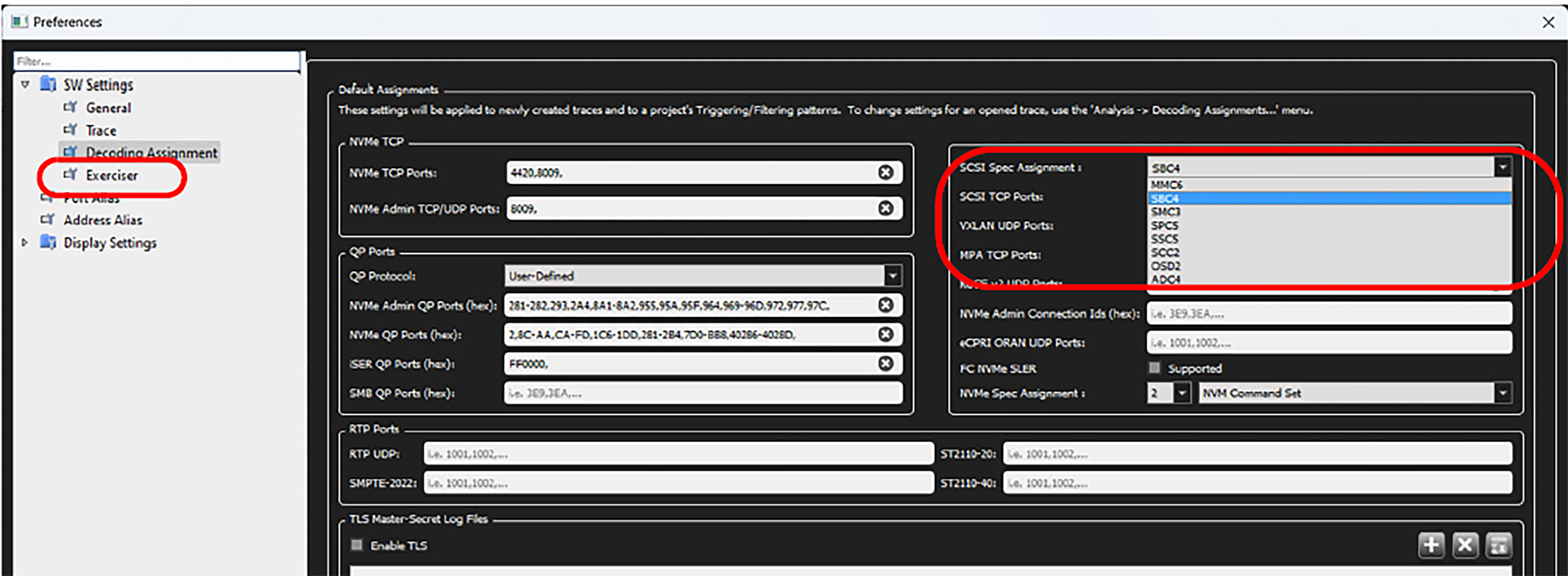Go to Address Alias settings
1568x576 pixels.
[103, 220]
